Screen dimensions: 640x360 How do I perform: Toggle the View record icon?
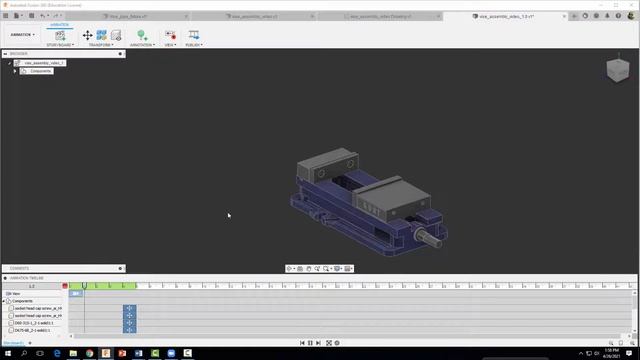[170, 35]
